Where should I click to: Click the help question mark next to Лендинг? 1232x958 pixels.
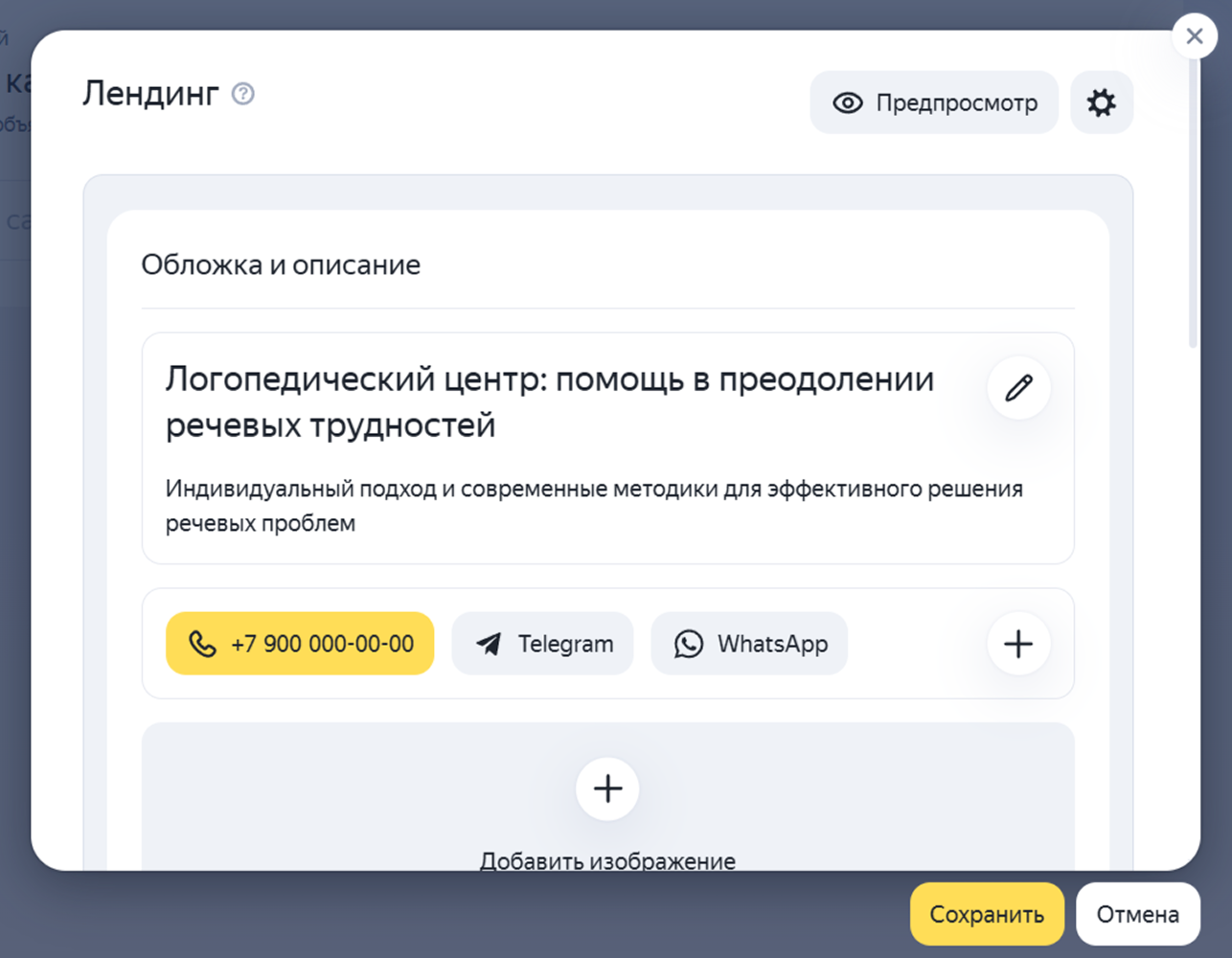pos(242,94)
